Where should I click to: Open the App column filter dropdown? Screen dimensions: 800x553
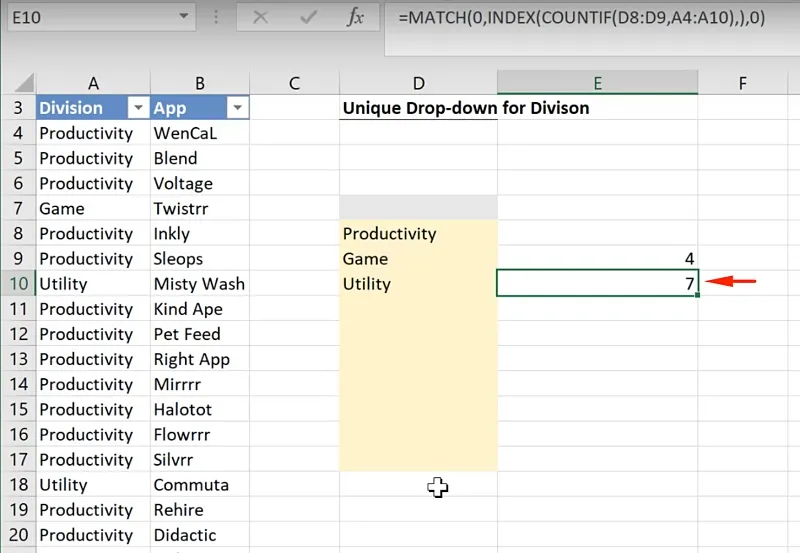pyautogui.click(x=237, y=108)
